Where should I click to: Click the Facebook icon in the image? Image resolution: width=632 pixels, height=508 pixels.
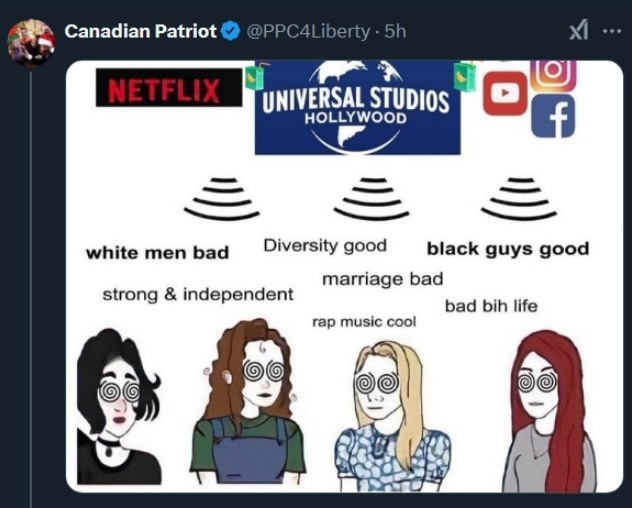pyautogui.click(x=553, y=117)
